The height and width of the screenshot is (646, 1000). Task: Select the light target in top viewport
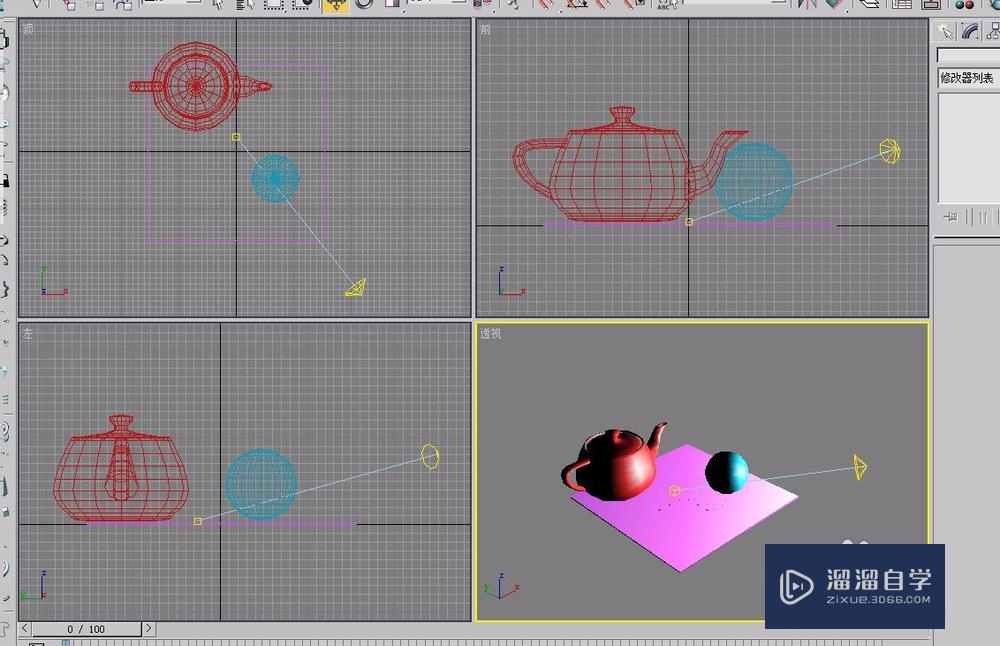pos(236,136)
